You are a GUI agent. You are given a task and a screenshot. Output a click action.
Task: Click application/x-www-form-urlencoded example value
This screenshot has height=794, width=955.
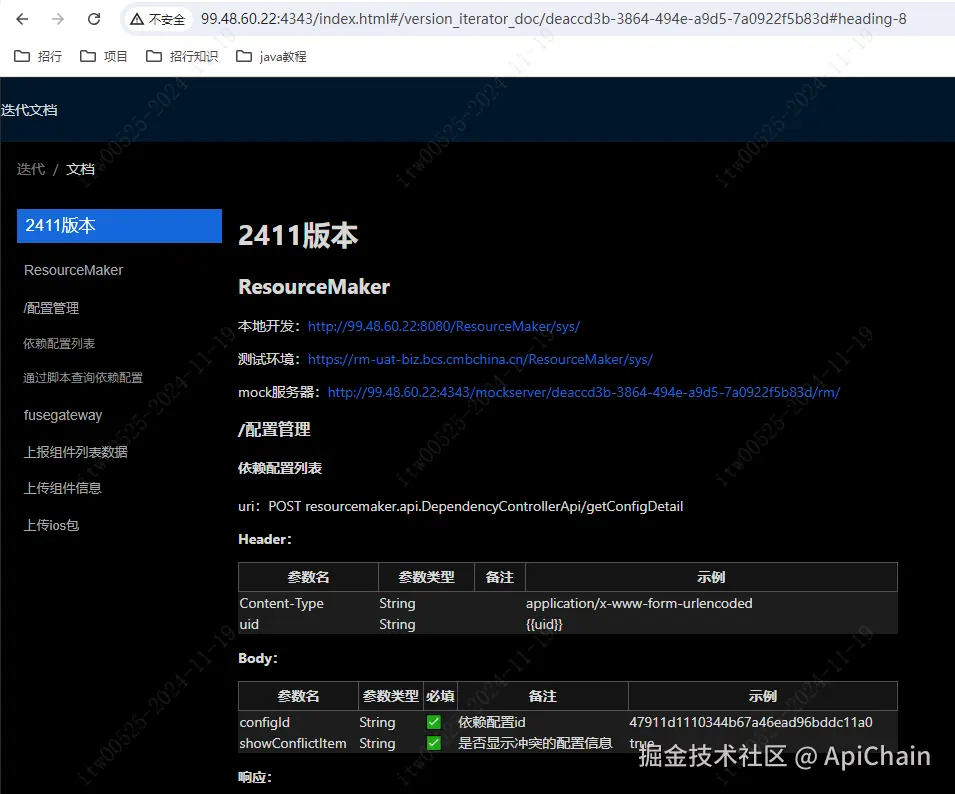pyautogui.click(x=639, y=603)
